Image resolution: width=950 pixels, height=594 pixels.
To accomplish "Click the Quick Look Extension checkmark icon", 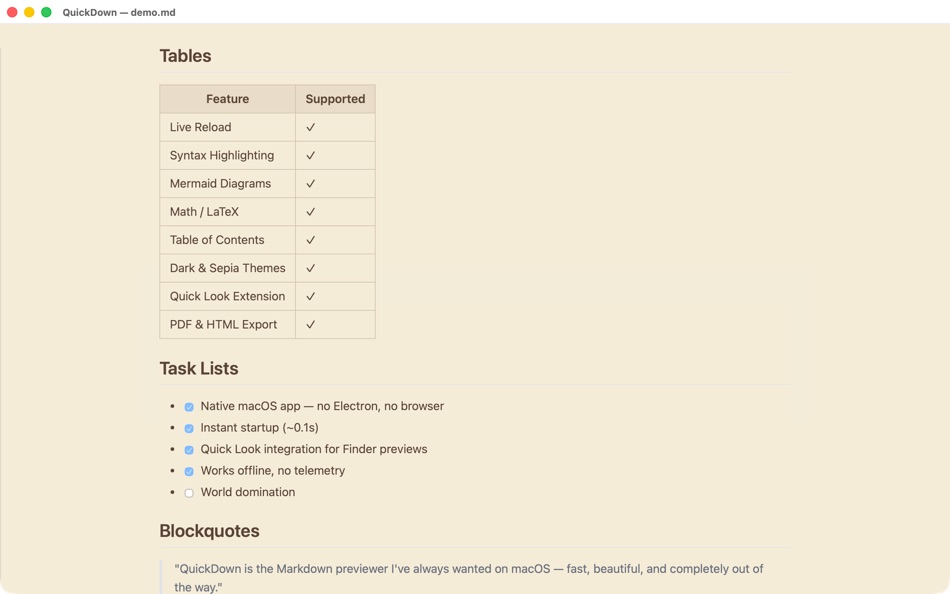I will coord(310,296).
